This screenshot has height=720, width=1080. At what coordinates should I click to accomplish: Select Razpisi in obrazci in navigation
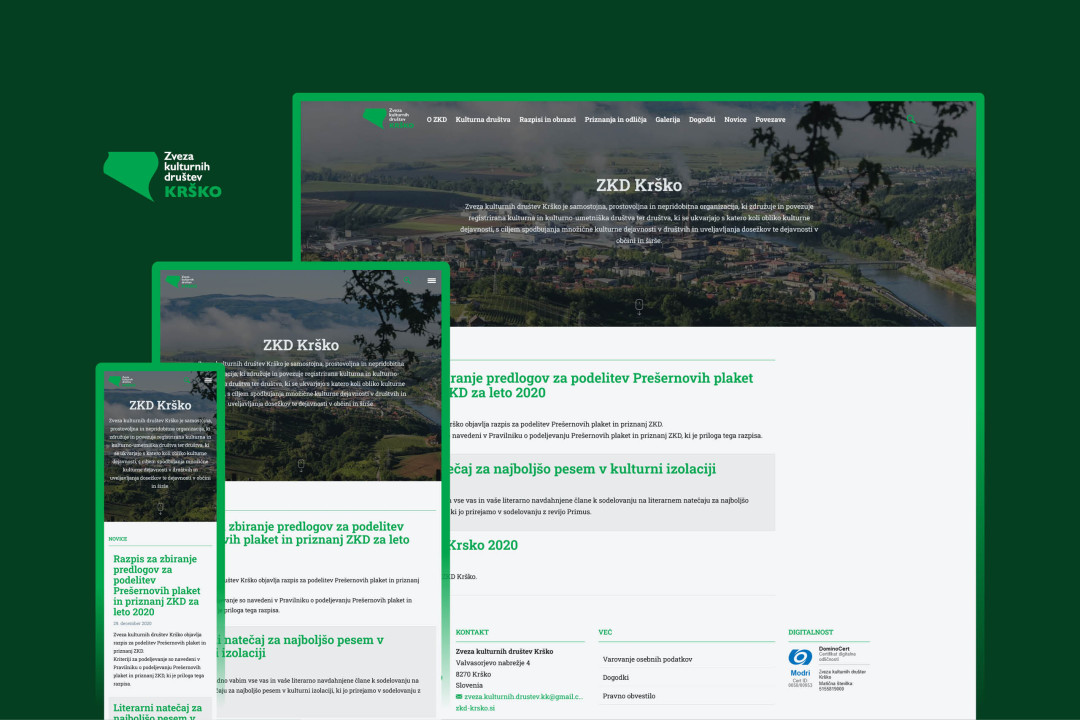pos(547,120)
